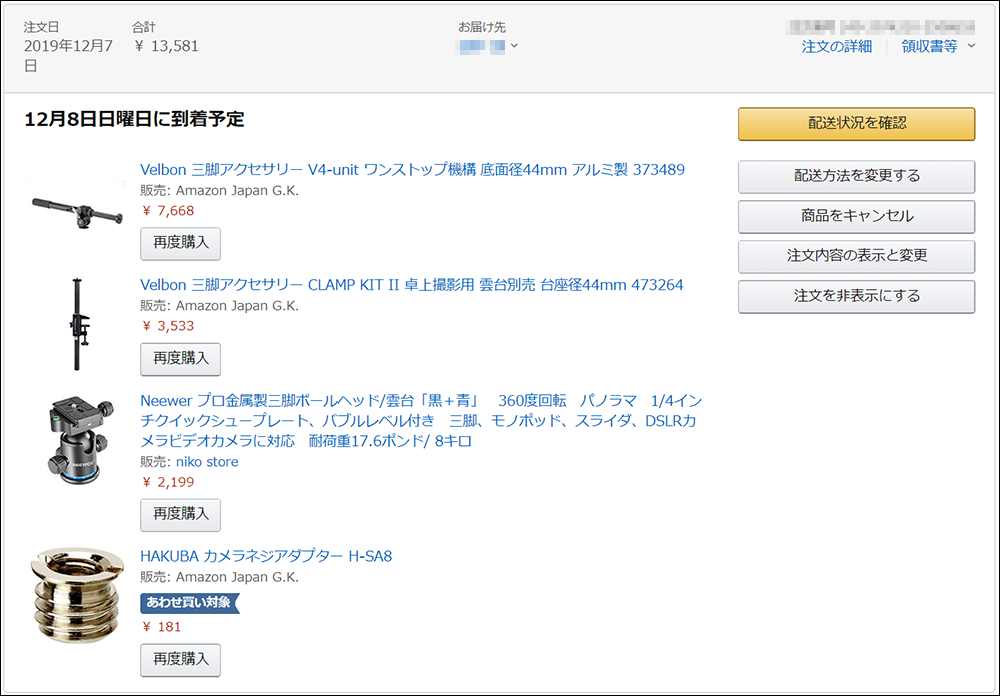Click the 注文日 label
This screenshot has height=696, width=1000.
coord(41,27)
